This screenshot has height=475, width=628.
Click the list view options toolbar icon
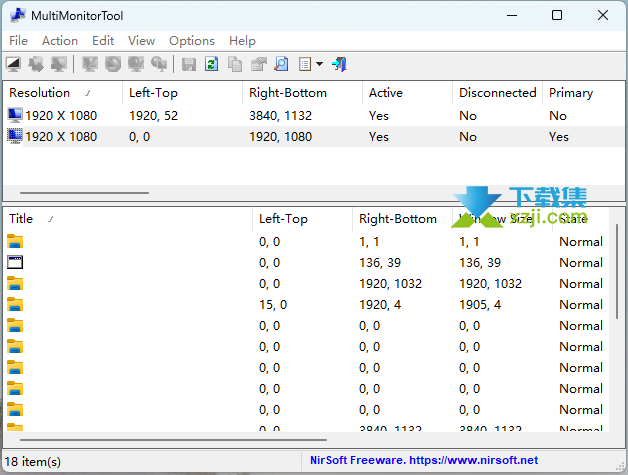coord(305,64)
